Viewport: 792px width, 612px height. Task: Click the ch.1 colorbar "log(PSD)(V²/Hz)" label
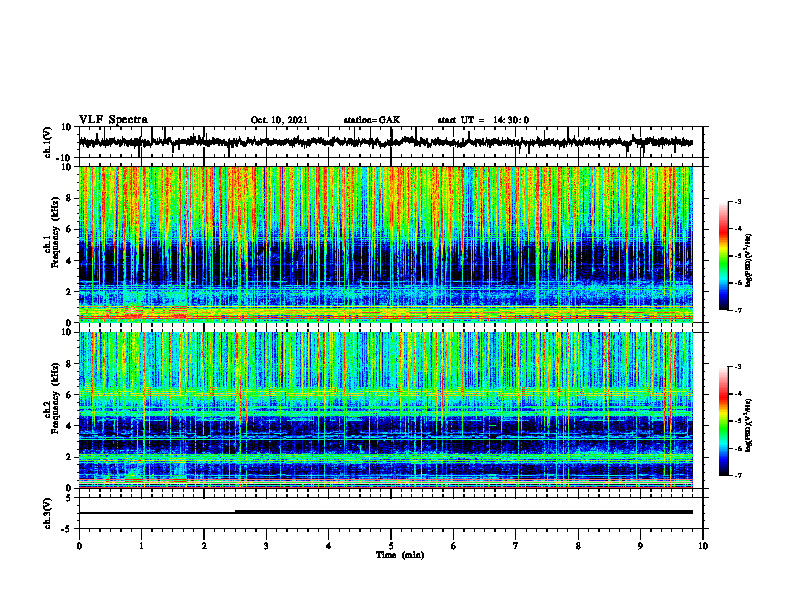pos(749,261)
